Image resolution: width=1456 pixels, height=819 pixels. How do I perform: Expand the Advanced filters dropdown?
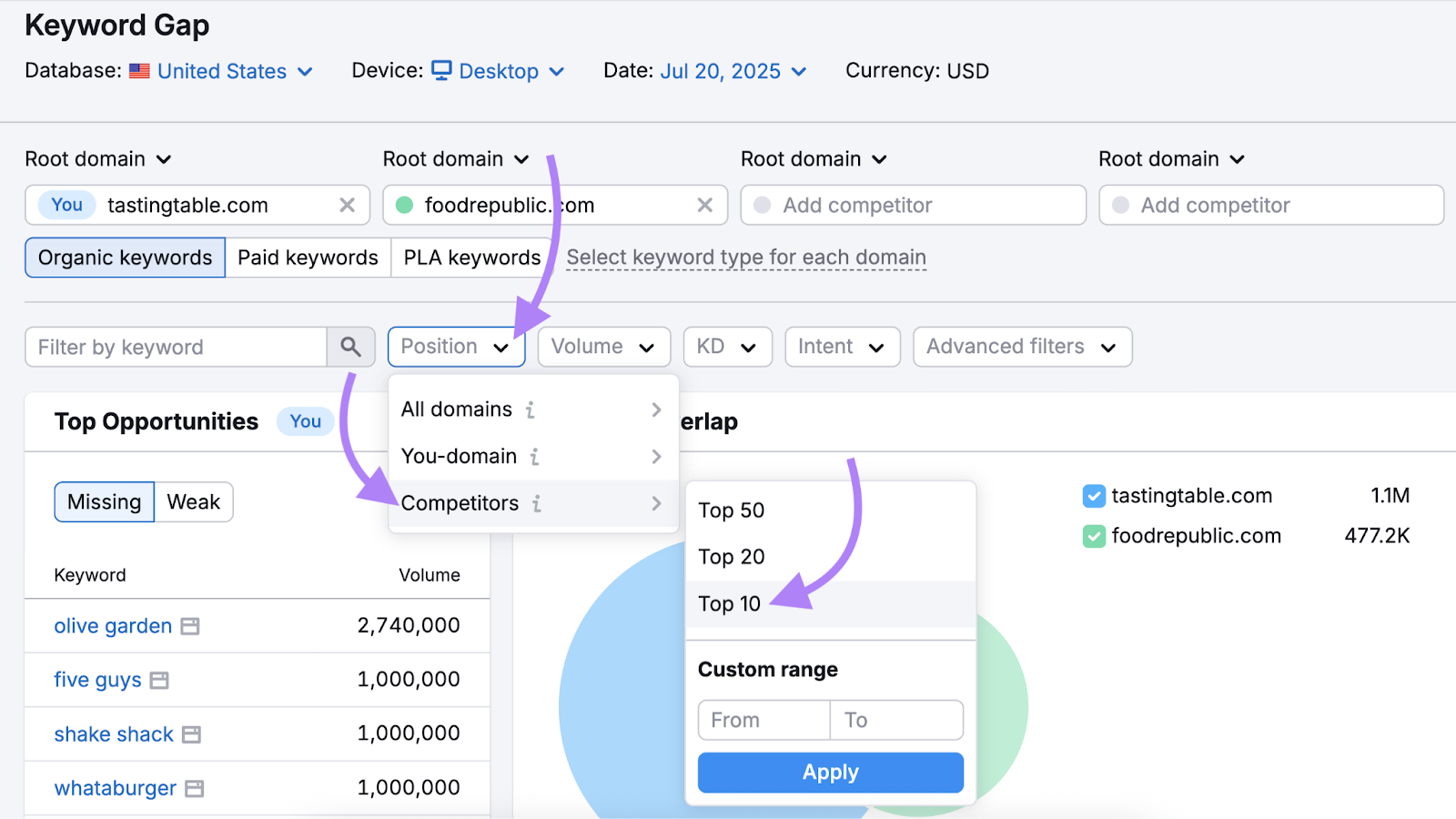click(x=1021, y=347)
